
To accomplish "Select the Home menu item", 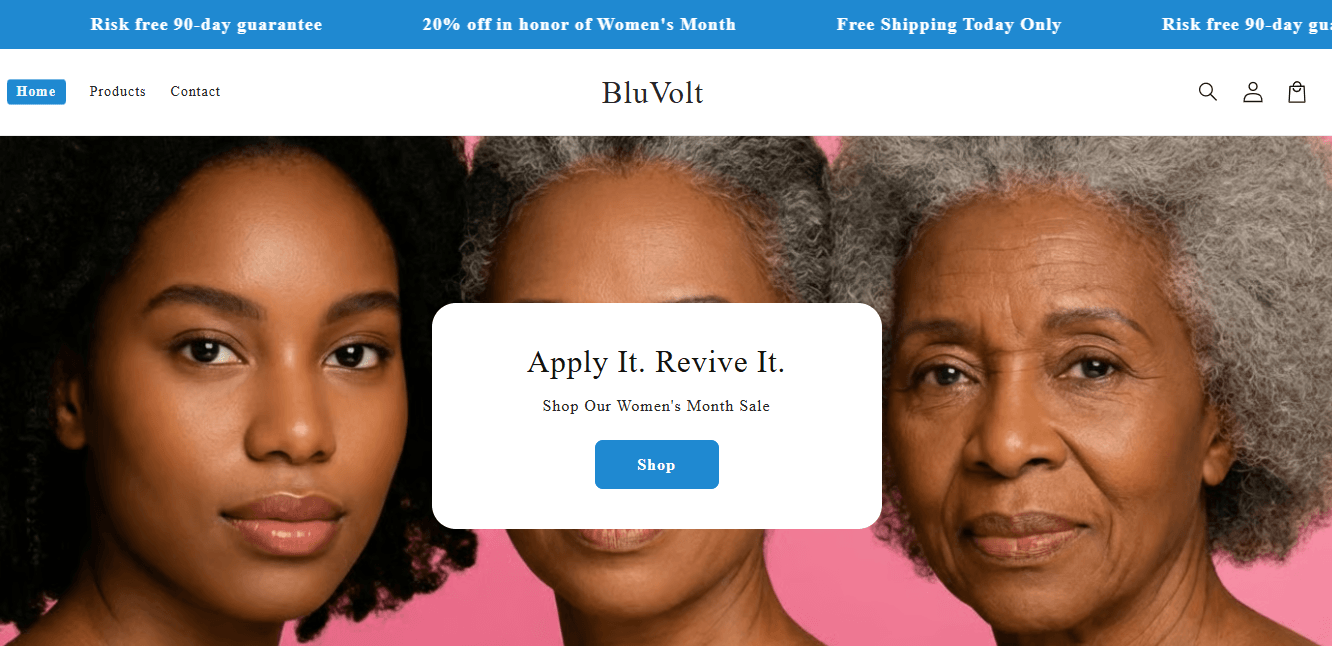I will [x=36, y=92].
